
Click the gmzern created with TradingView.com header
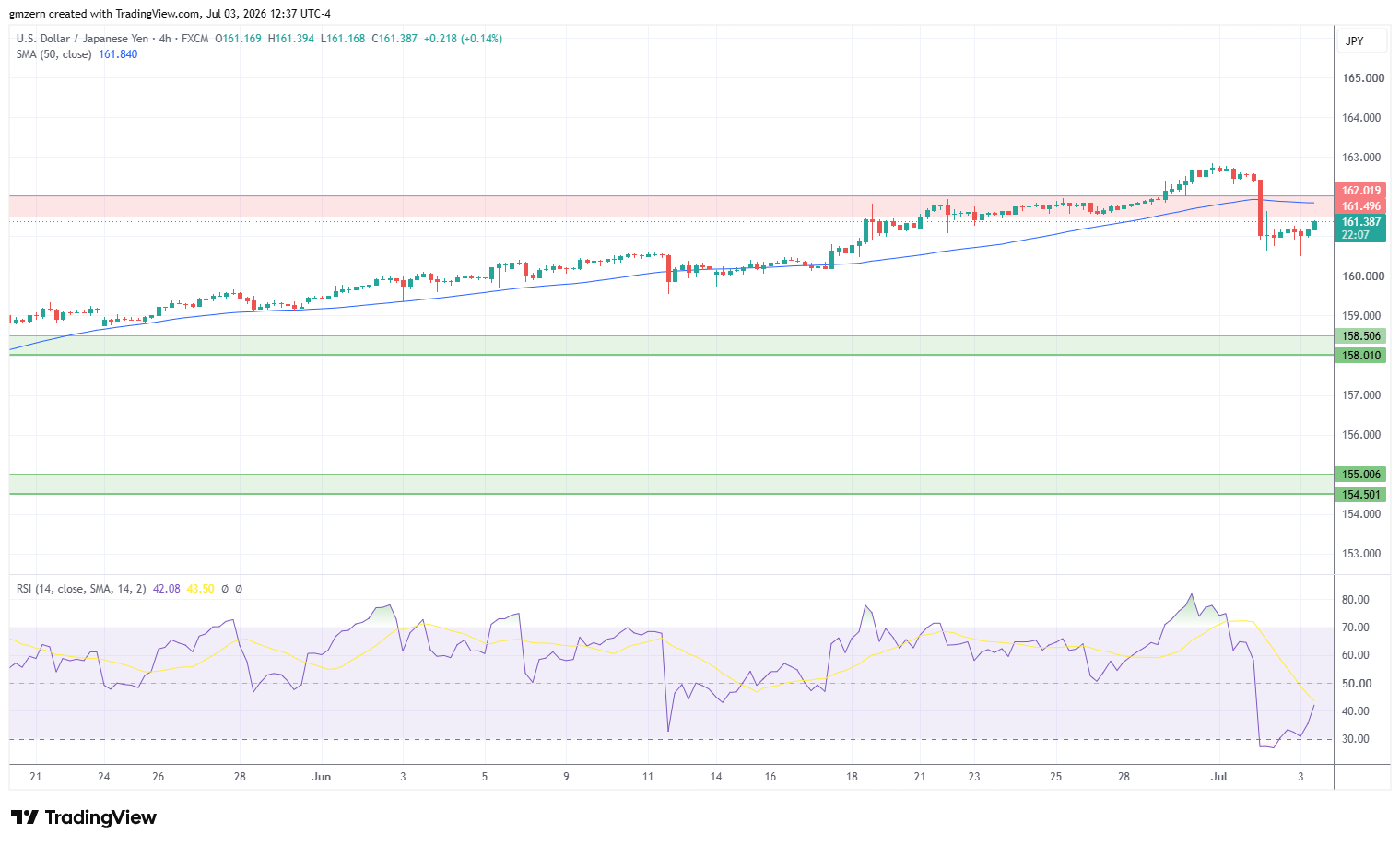pyautogui.click(x=170, y=14)
